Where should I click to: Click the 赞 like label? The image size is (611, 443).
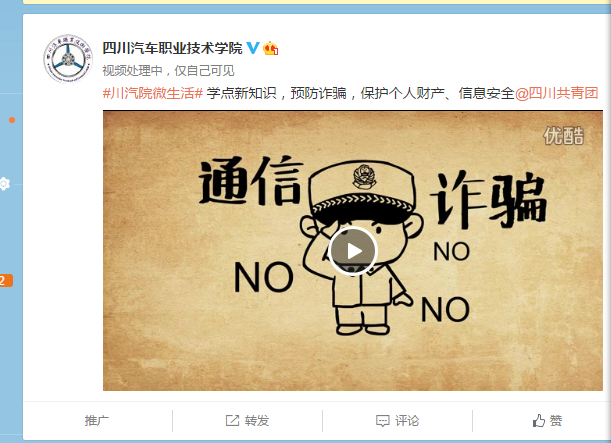coord(556,420)
